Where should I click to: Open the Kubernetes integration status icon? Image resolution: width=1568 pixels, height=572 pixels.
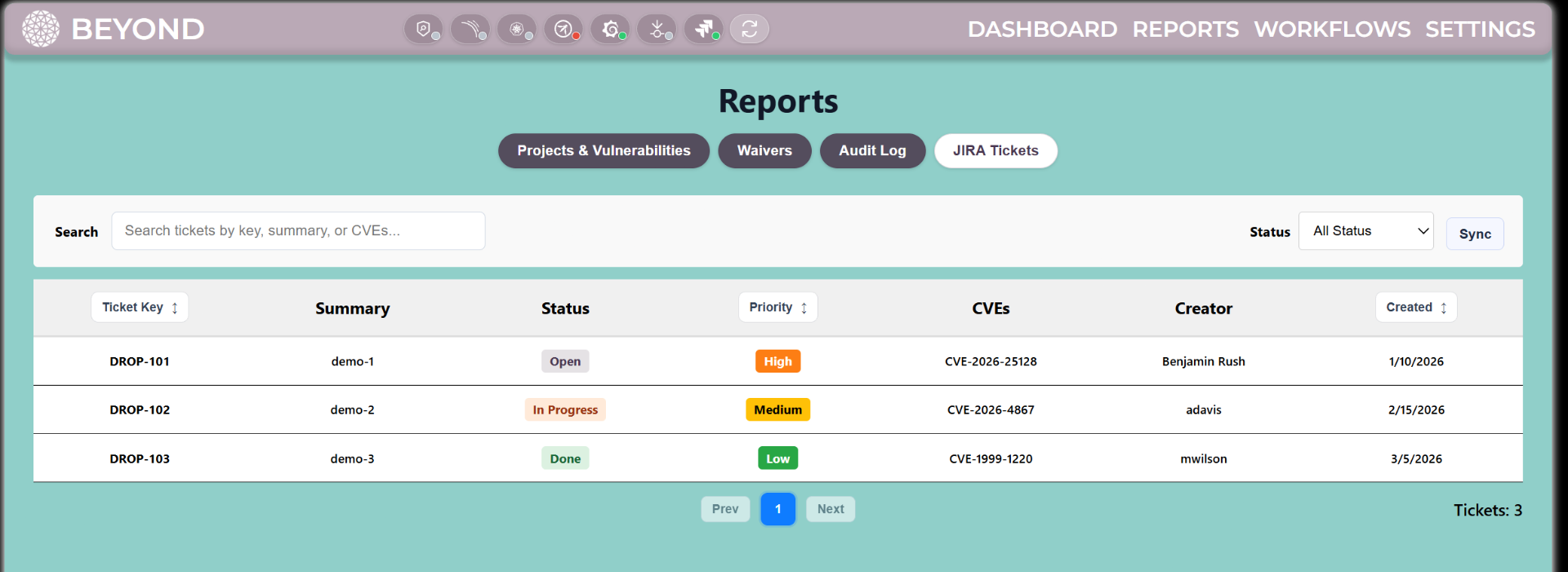[516, 29]
